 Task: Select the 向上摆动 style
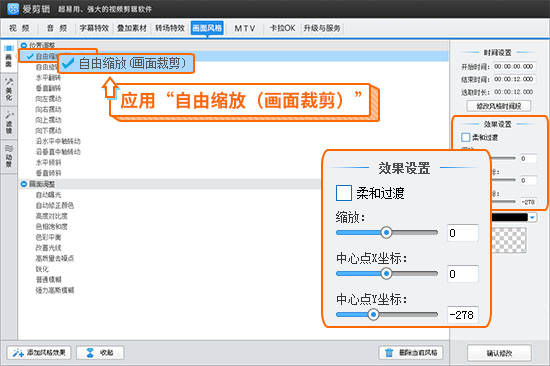(x=48, y=120)
